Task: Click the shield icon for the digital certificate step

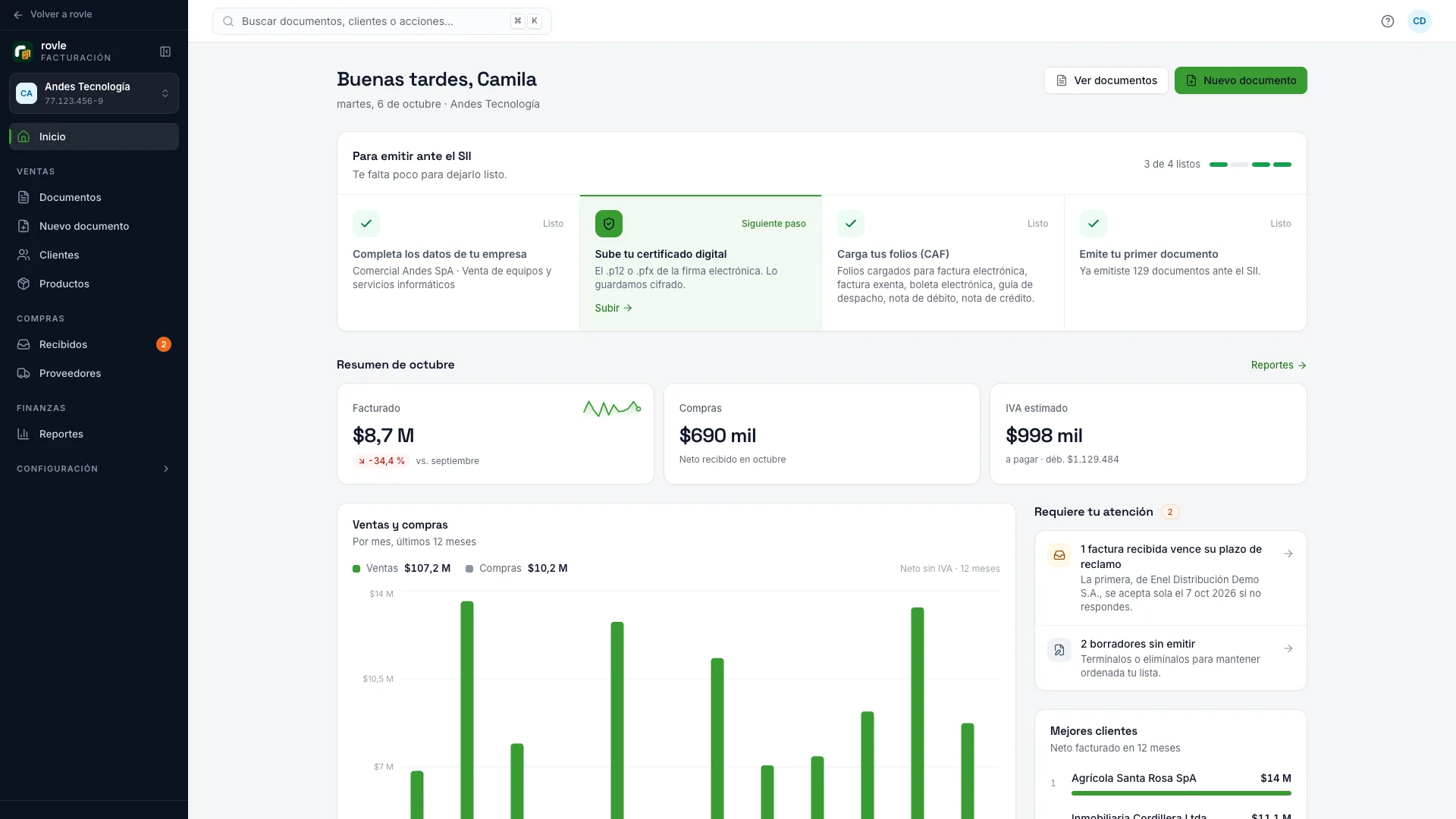Action: (x=609, y=224)
